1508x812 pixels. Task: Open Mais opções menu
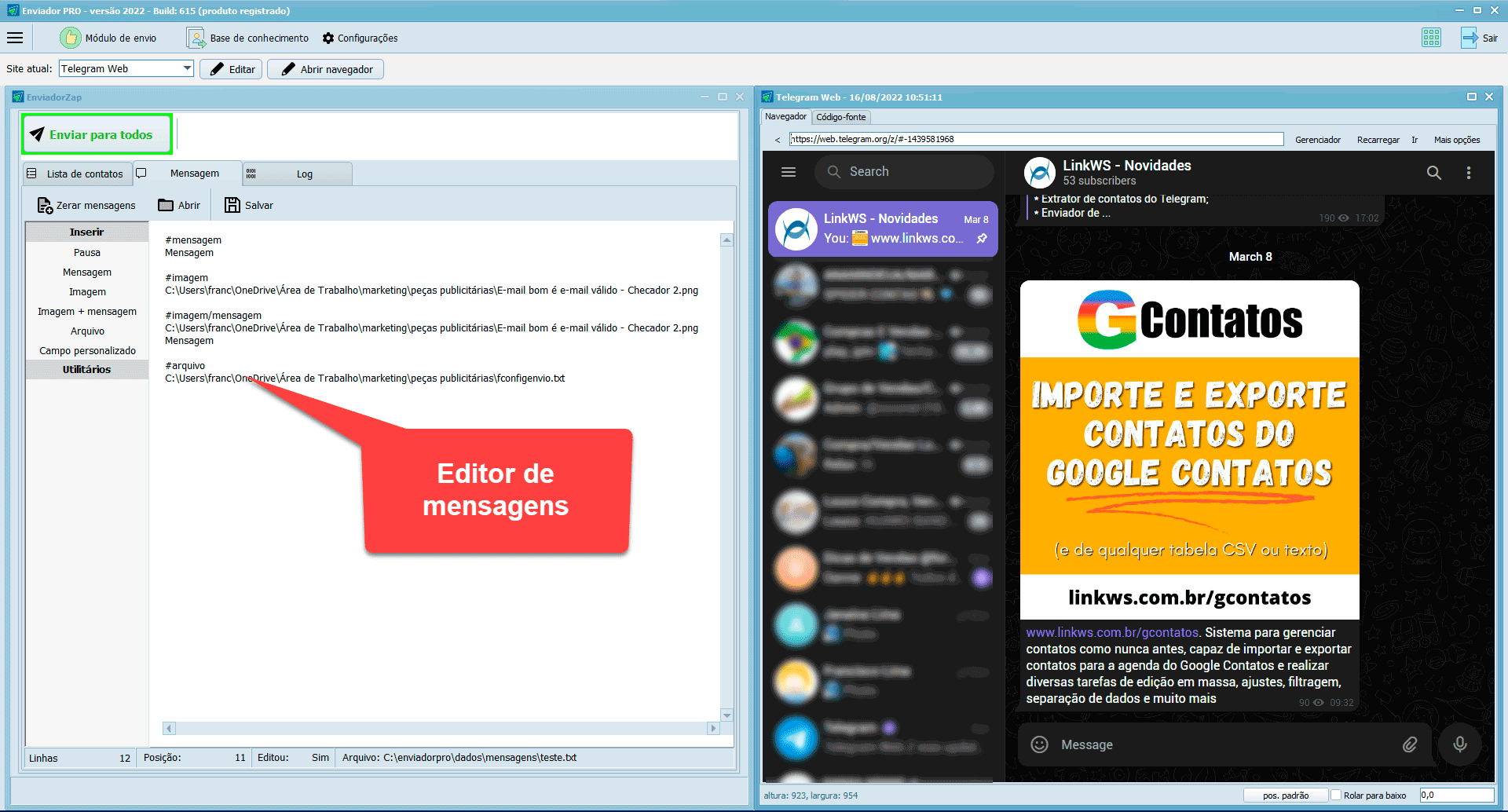(1456, 140)
